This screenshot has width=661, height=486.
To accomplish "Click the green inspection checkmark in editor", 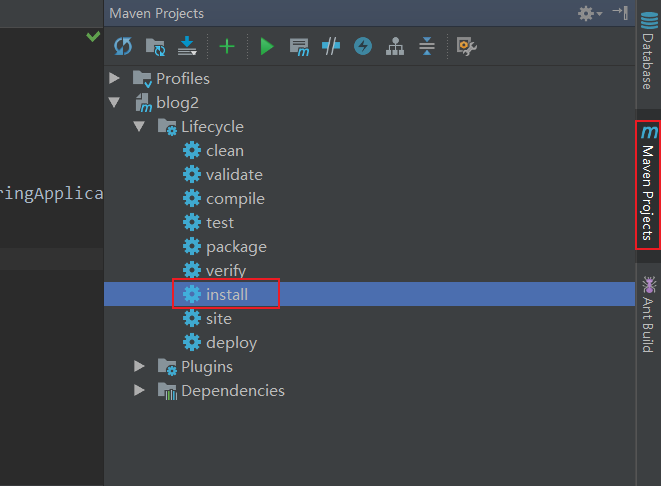I will [x=93, y=37].
